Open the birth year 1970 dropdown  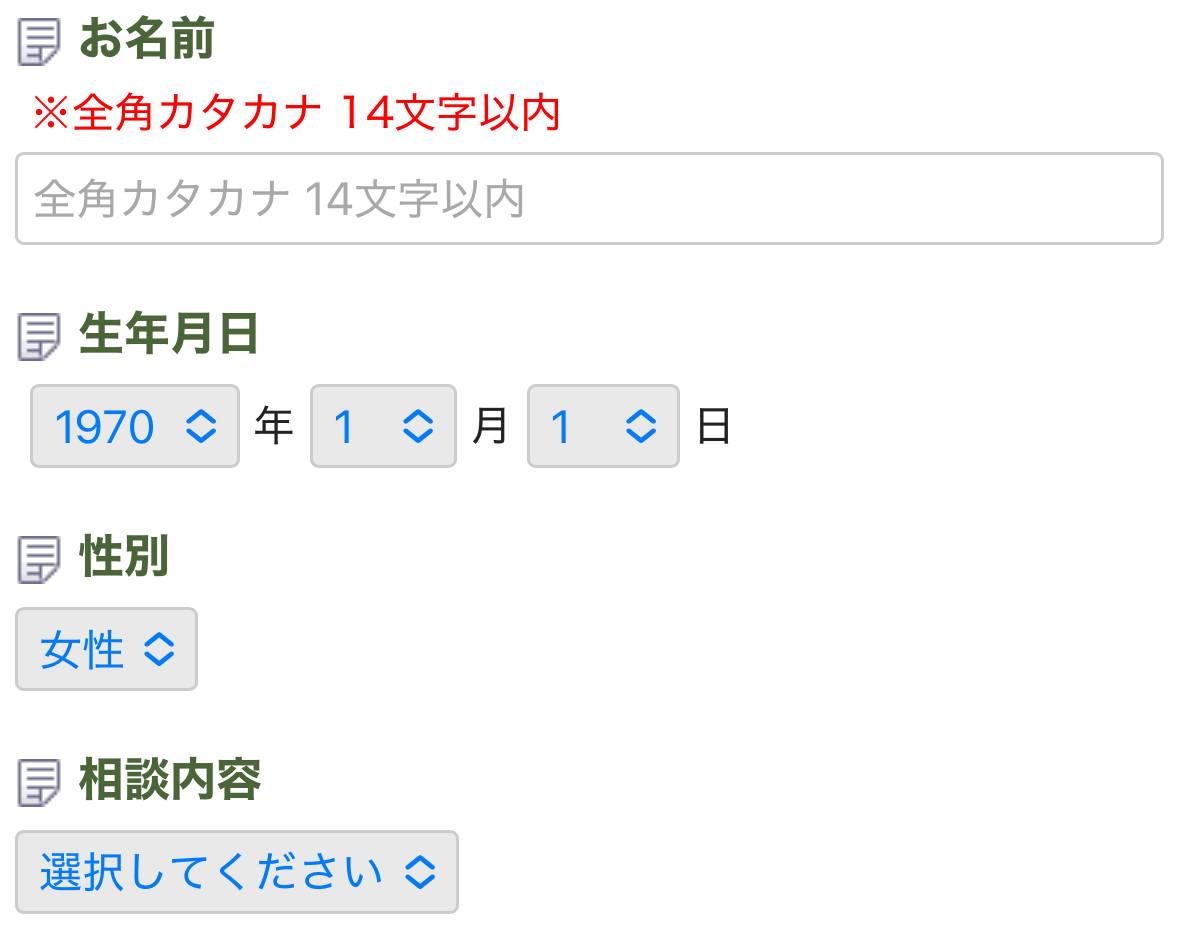tap(135, 426)
